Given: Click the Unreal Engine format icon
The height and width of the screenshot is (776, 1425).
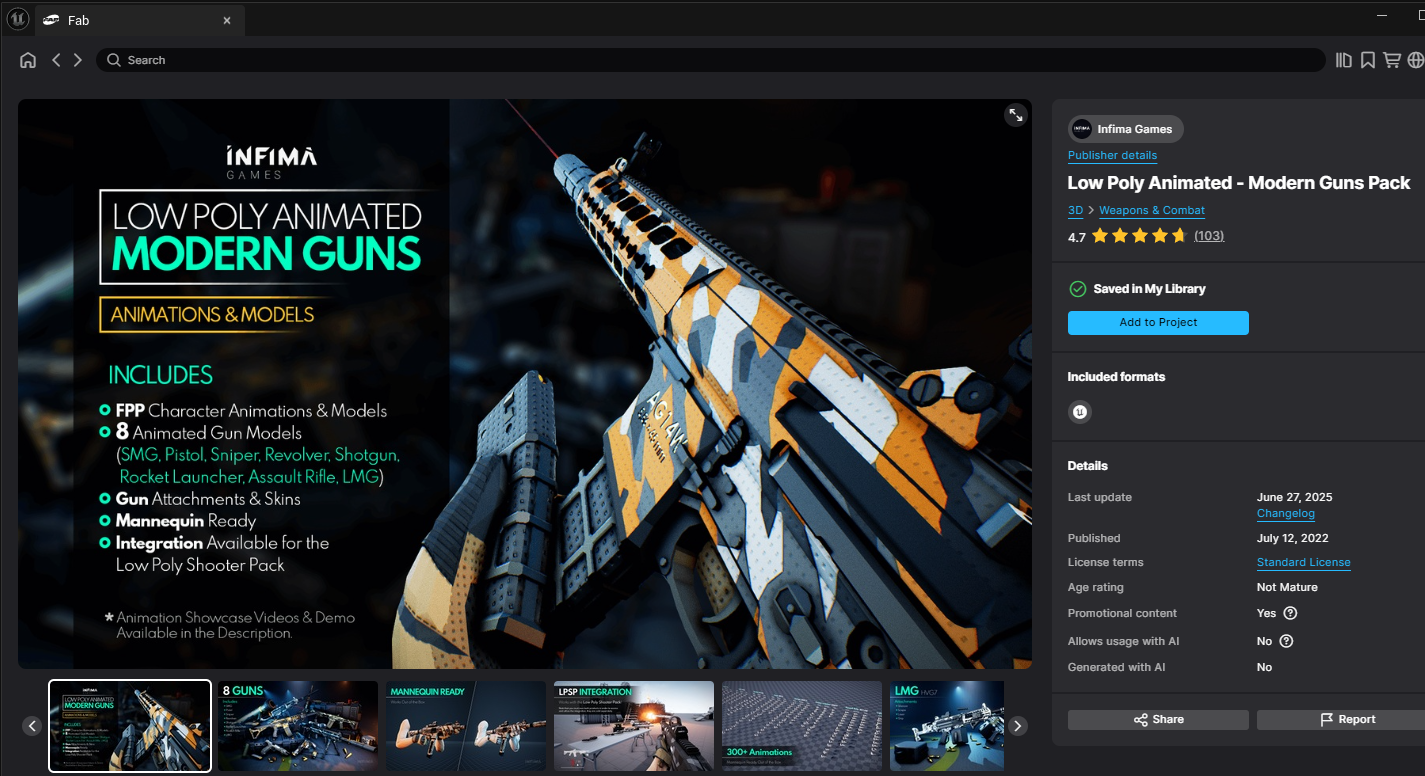Looking at the screenshot, I should click(1079, 412).
